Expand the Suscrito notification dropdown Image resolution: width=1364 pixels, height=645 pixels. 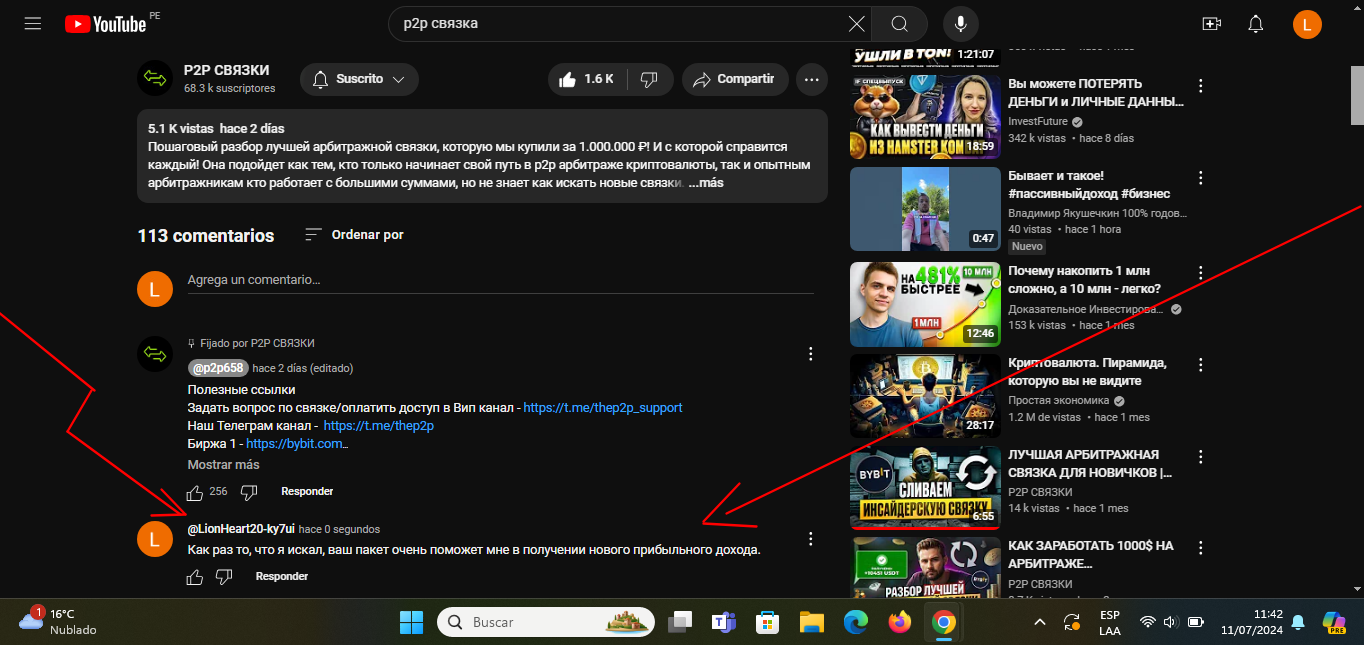click(x=359, y=79)
